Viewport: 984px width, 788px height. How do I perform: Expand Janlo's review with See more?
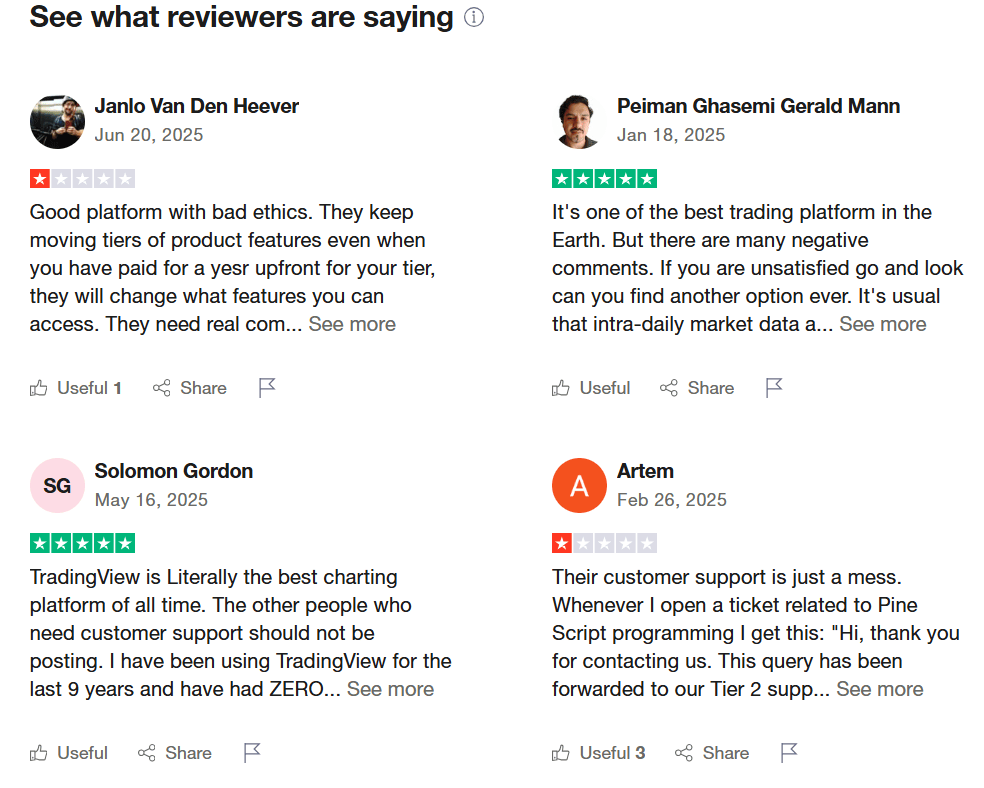[x=352, y=324]
